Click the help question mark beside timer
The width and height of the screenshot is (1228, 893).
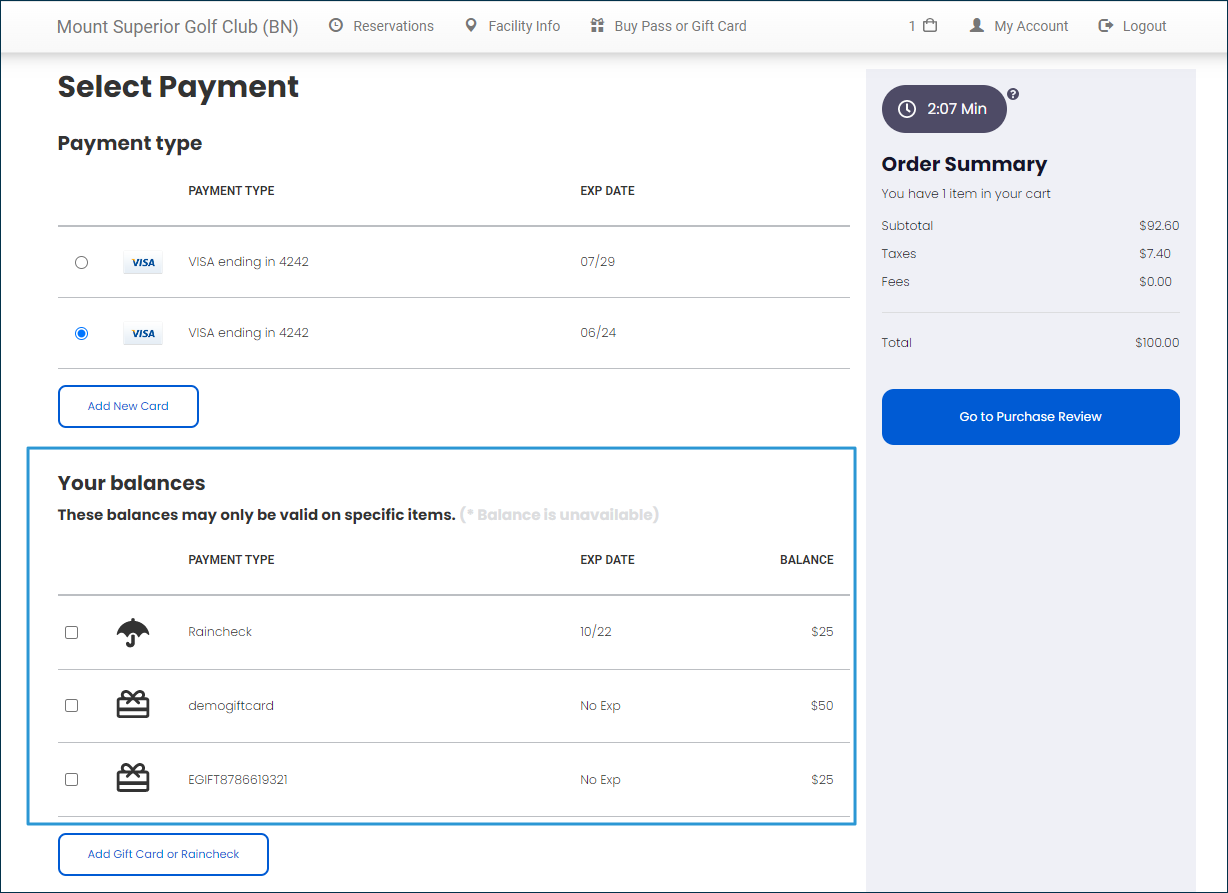(x=1013, y=94)
